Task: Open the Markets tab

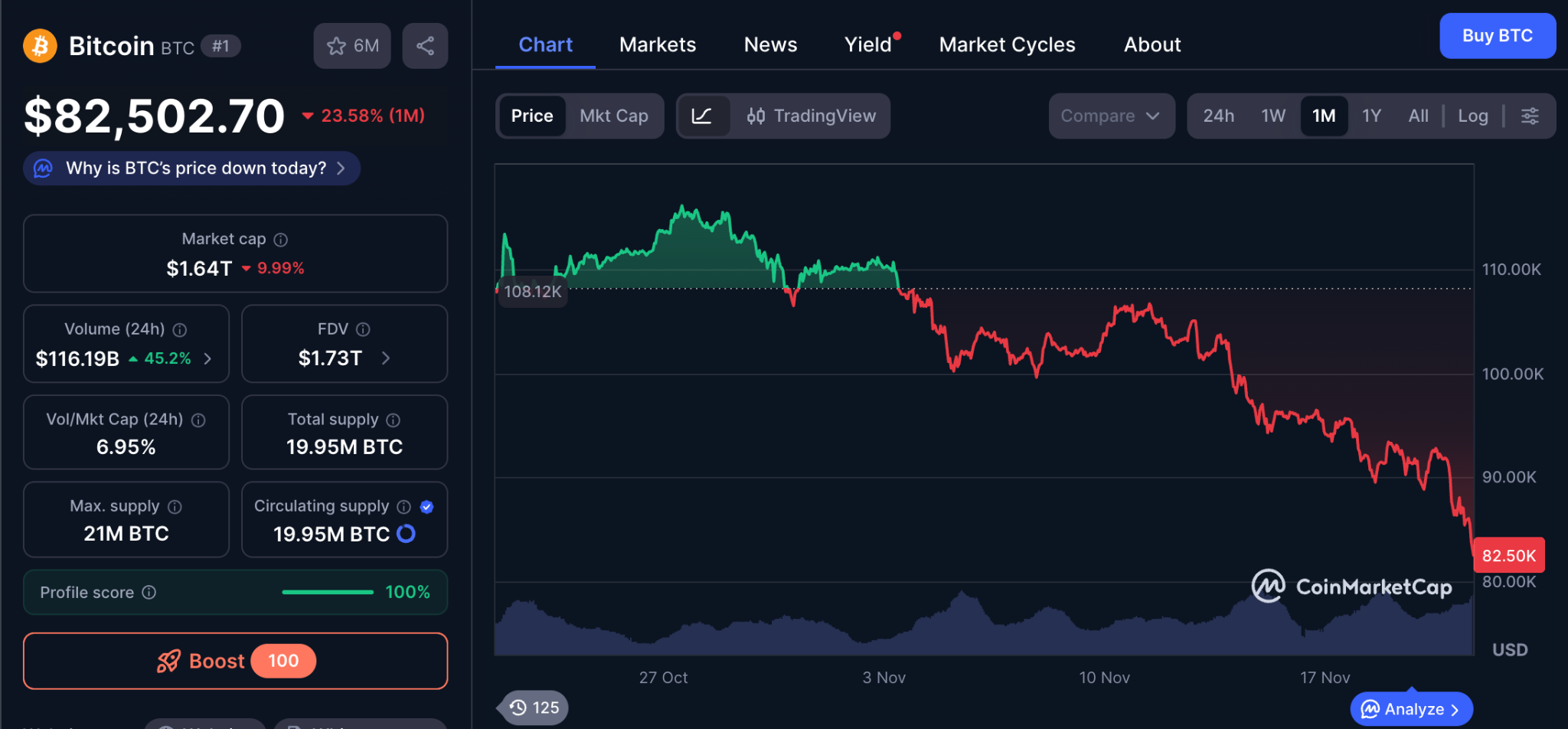Action: tap(657, 44)
